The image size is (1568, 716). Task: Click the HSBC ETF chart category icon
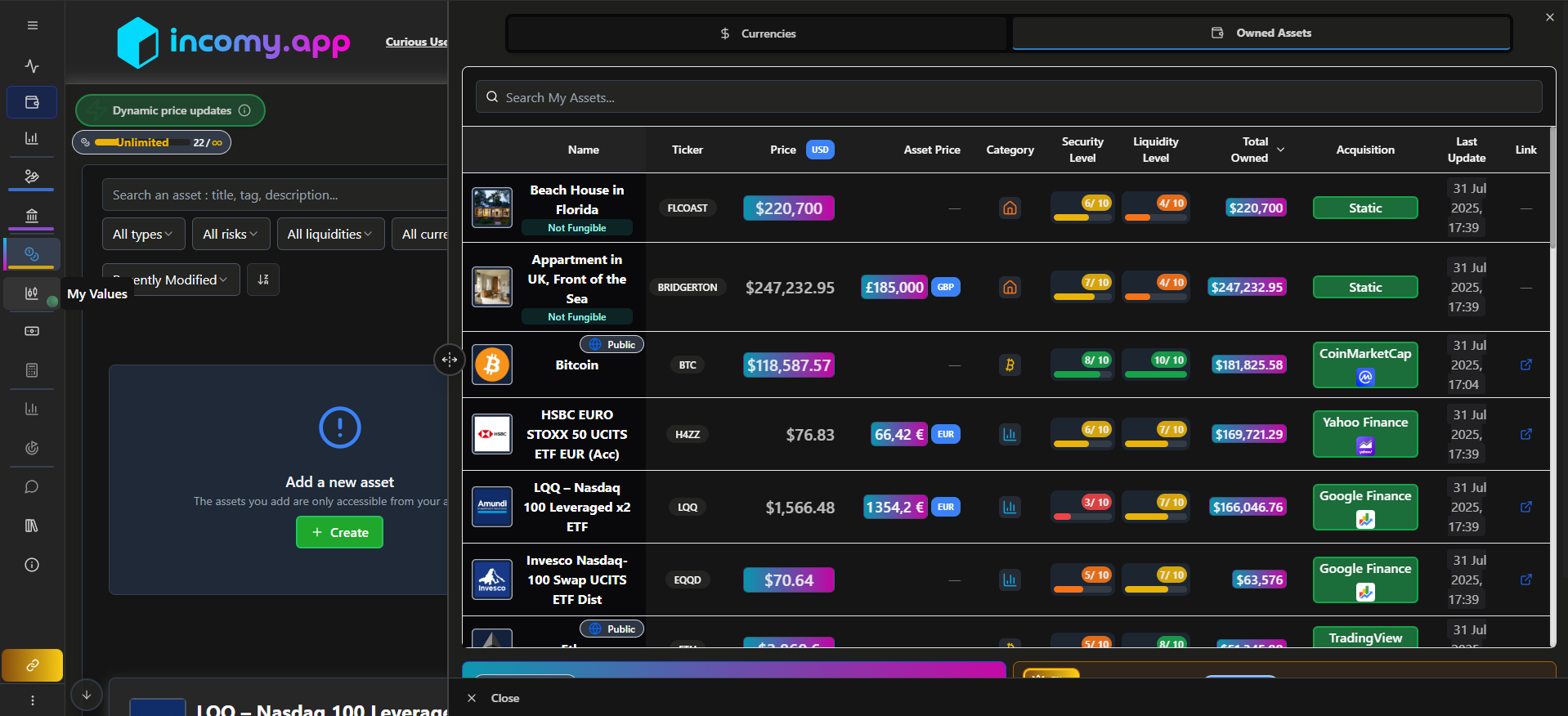pos(1010,434)
